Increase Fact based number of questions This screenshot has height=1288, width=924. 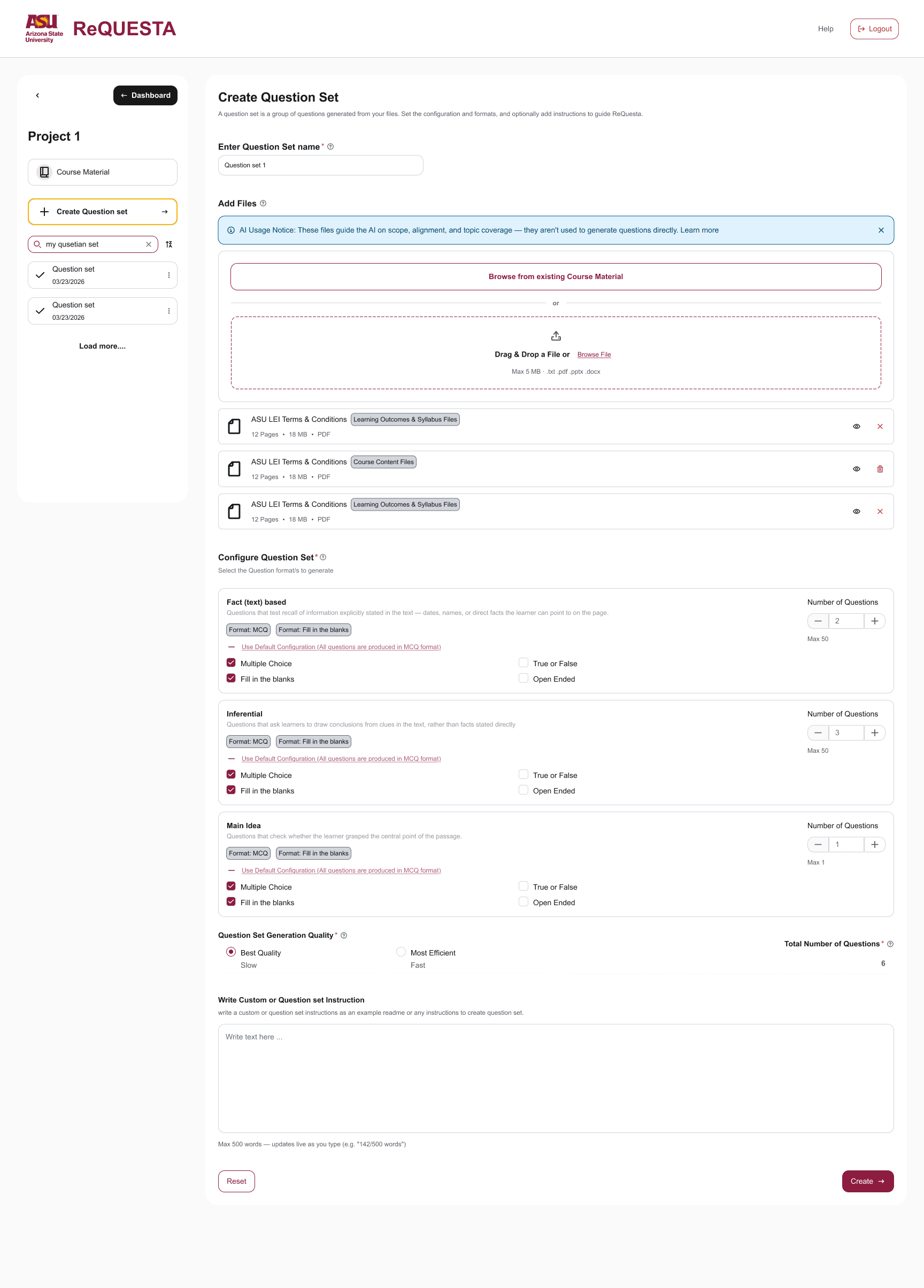click(x=875, y=621)
